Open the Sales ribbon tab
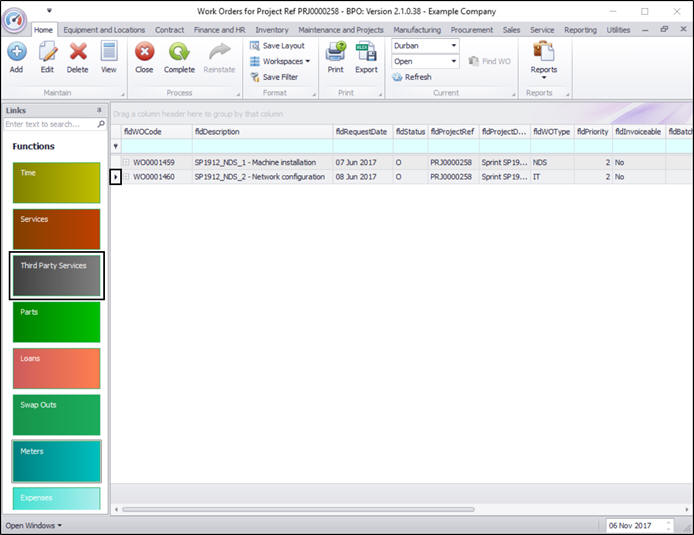Screen dimensions: 694x535 [511, 30]
